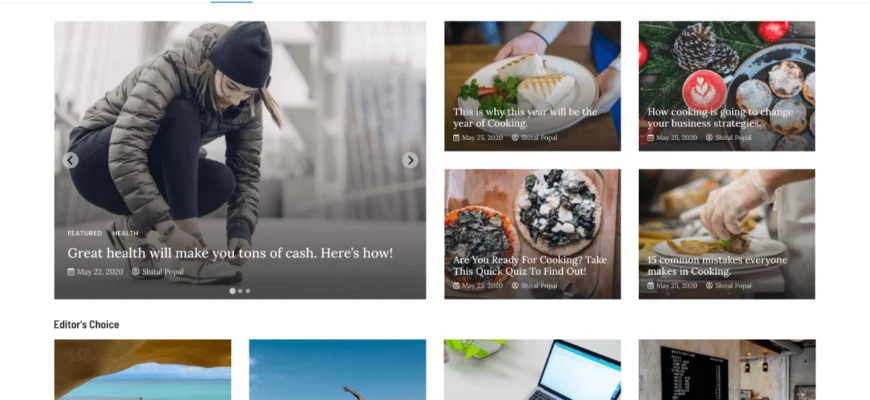Click Shital Popal author link on the 15 mistakes card

[x=733, y=286]
